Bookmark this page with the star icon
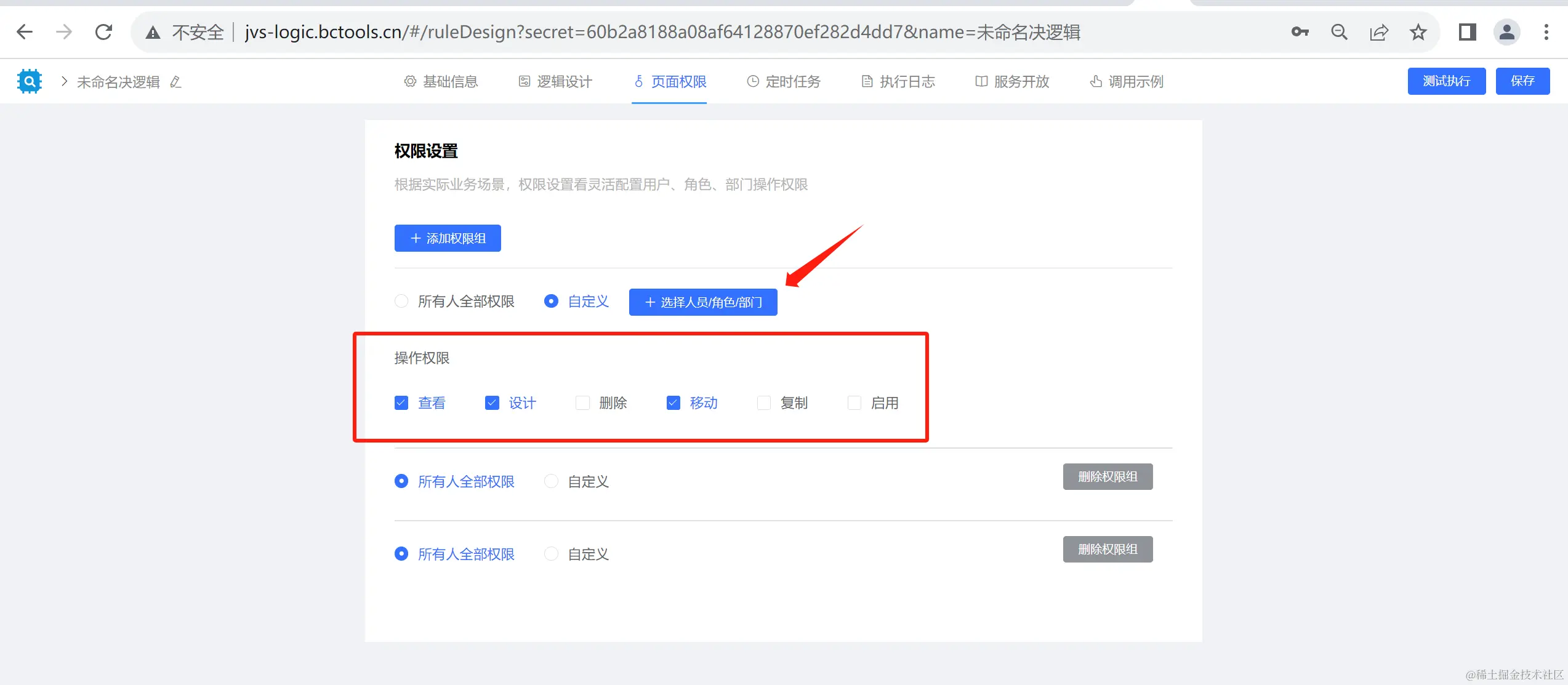1568x685 pixels. 1418,32
